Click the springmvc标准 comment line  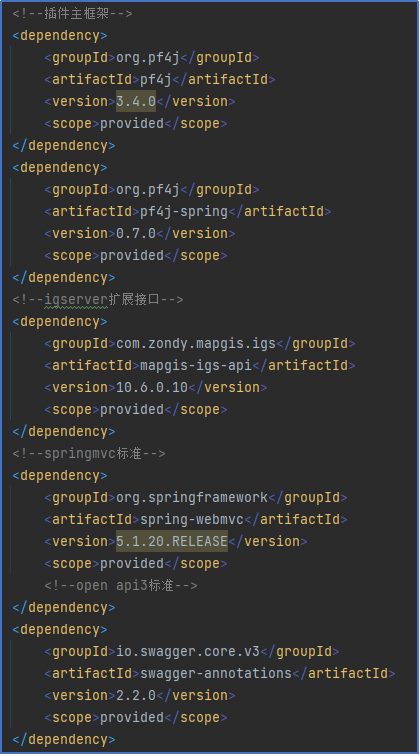tap(89, 454)
